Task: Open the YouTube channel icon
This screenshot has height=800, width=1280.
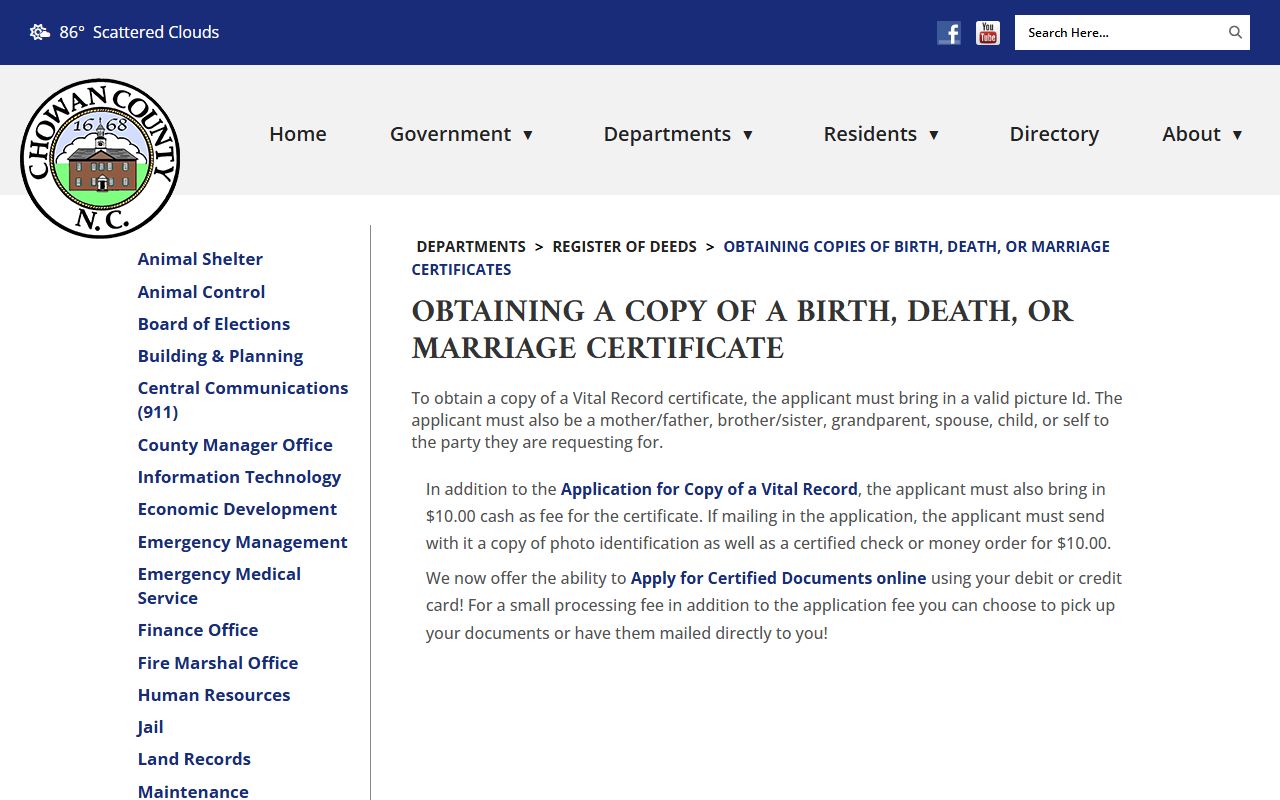Action: click(x=988, y=33)
